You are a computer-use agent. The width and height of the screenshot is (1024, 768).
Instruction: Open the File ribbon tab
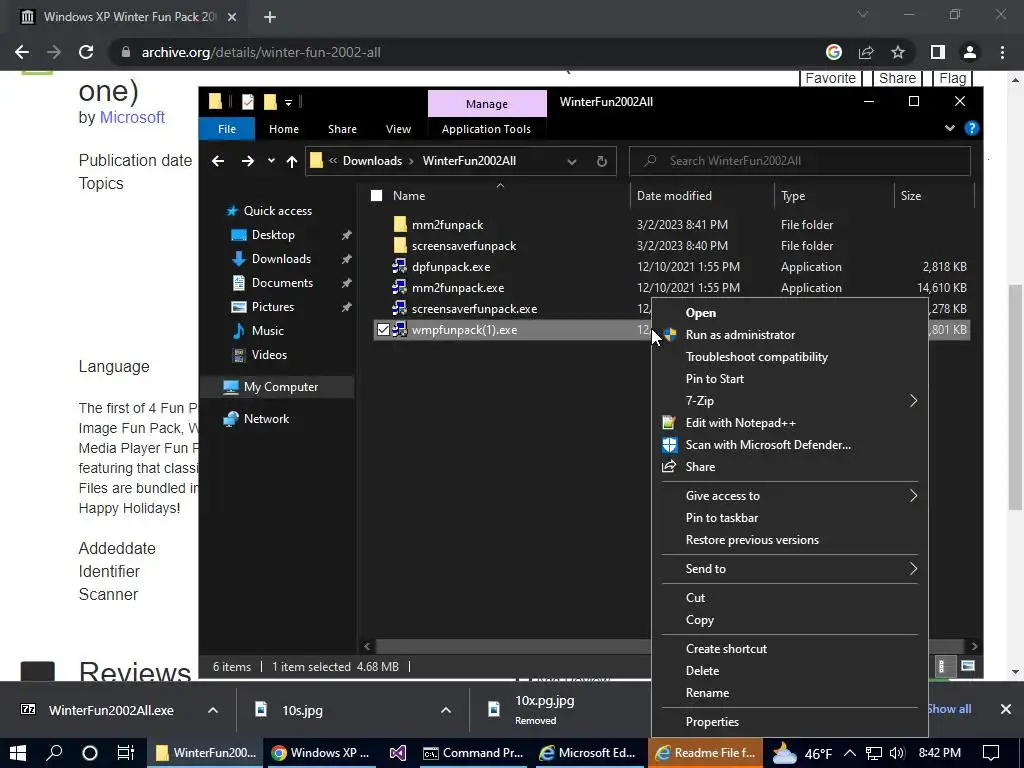click(x=227, y=129)
